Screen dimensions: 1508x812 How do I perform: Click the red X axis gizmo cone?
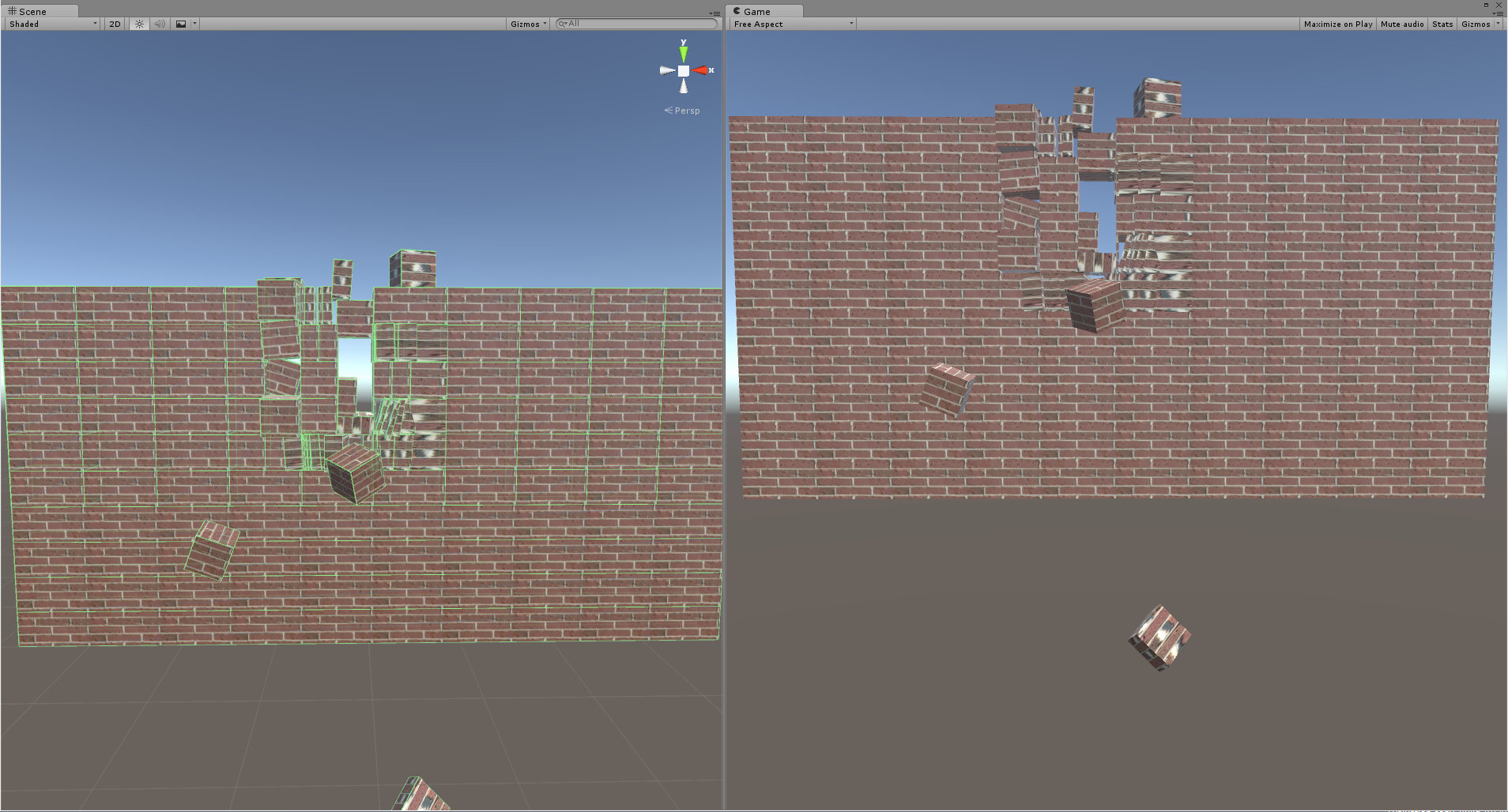(701, 70)
